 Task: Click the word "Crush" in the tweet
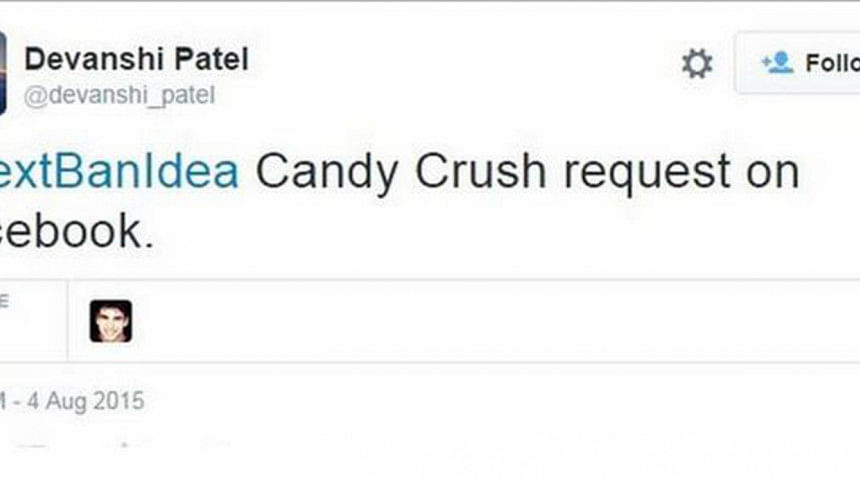point(481,172)
